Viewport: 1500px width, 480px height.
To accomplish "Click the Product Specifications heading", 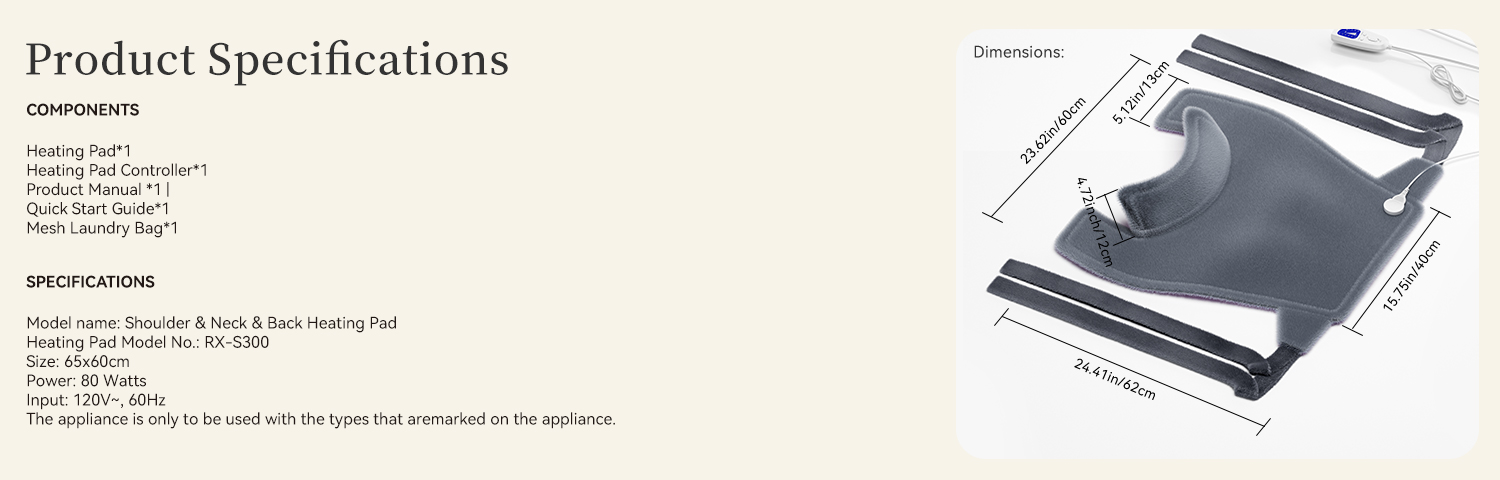I will 267,59.
